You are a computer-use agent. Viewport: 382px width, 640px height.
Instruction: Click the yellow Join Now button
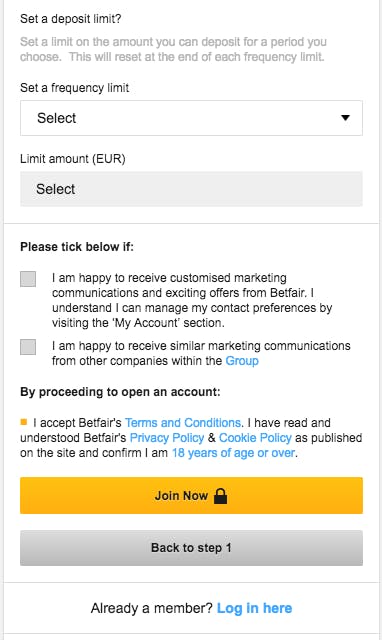pos(191,496)
